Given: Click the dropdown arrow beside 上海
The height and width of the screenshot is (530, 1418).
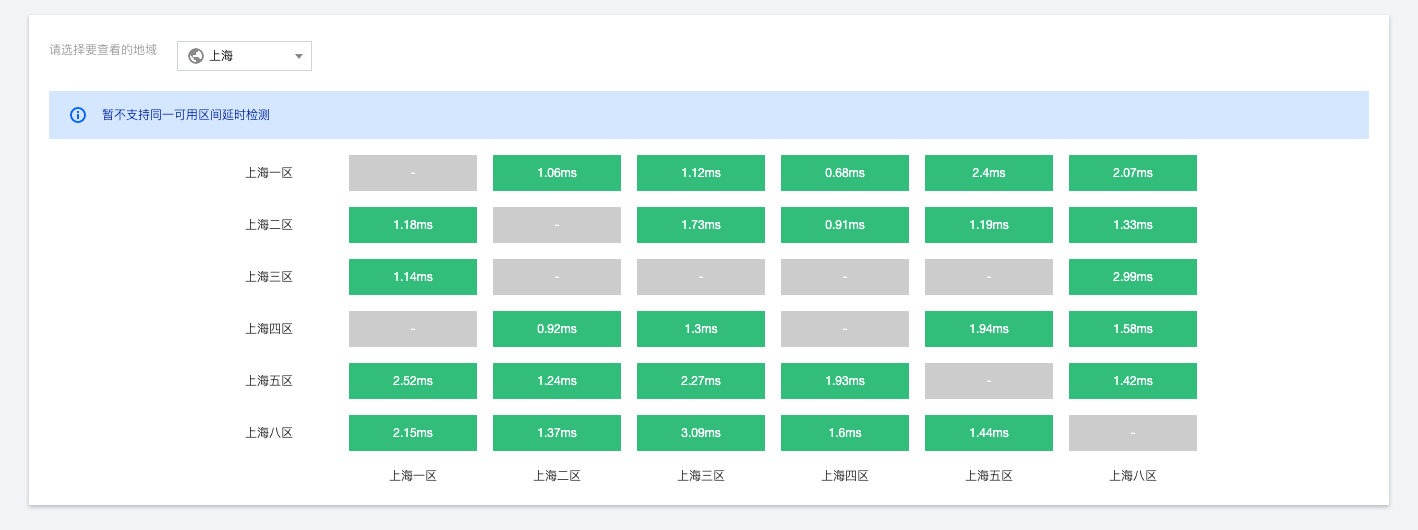Looking at the screenshot, I should 298,57.
